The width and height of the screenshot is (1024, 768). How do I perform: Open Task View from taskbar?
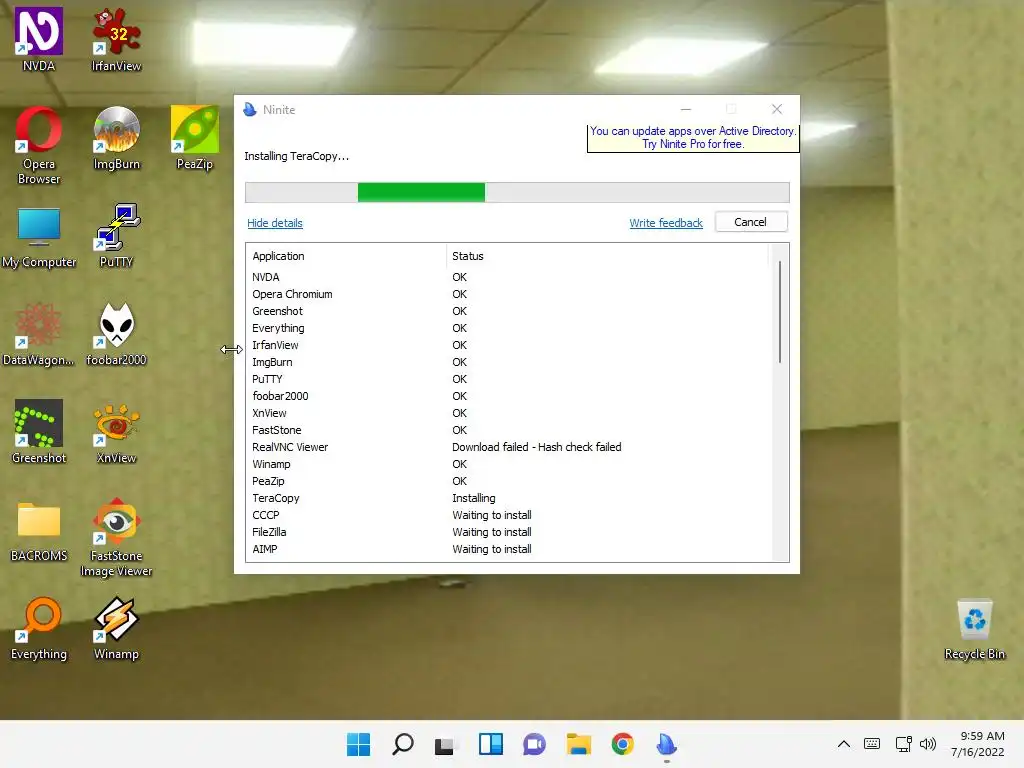[445, 744]
